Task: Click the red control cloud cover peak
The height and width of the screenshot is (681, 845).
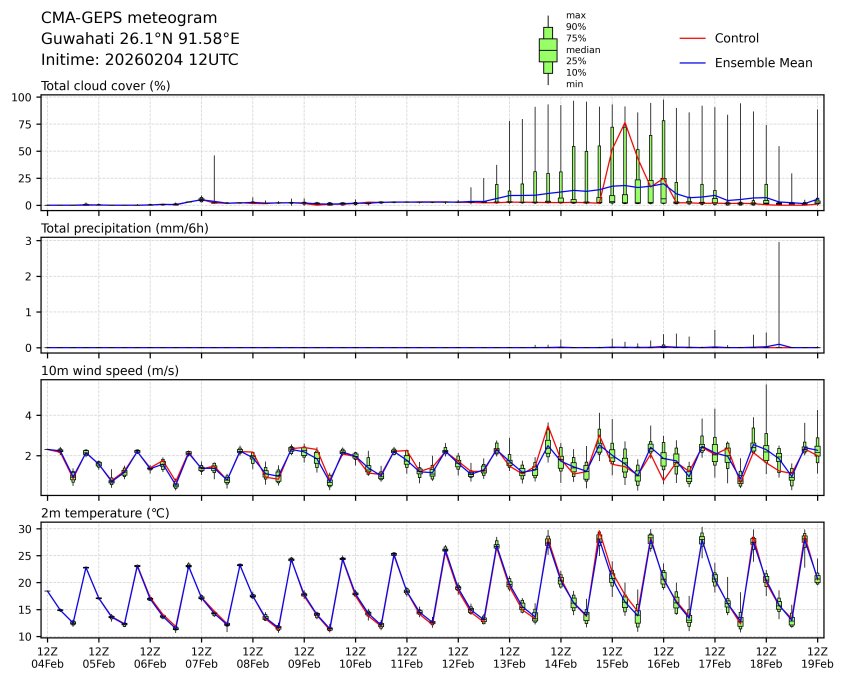Action: [x=625, y=124]
